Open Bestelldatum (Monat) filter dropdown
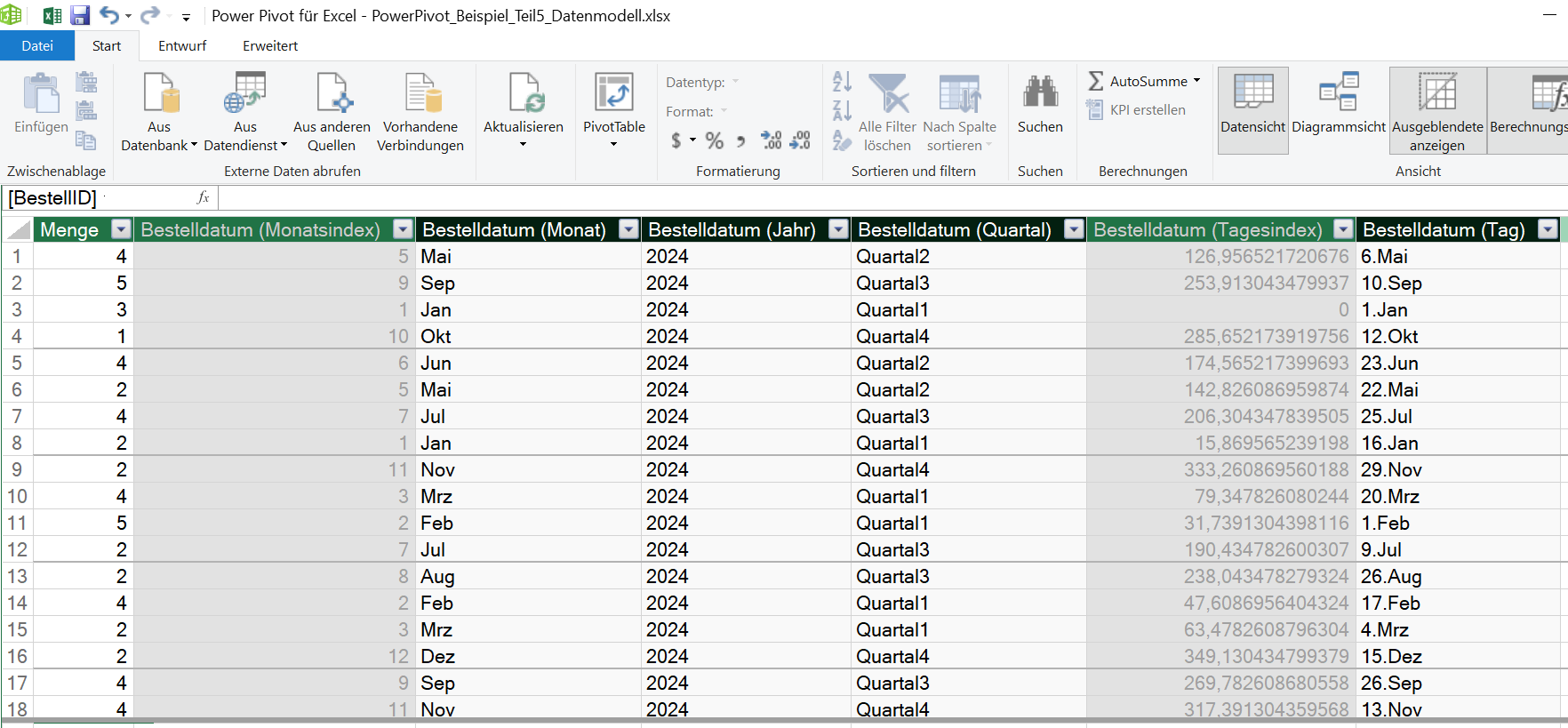Screen dimensions: 1568x728 [x=628, y=229]
